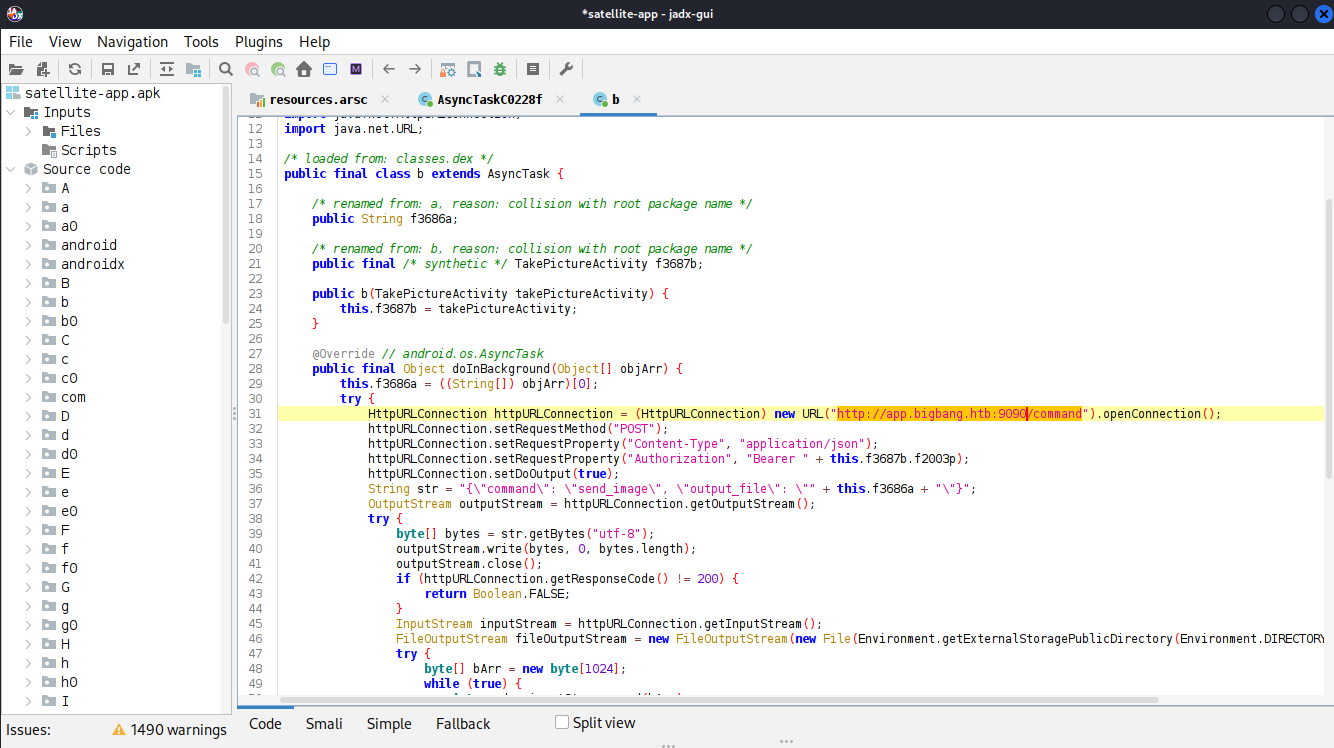
Task: Click the deobfuscation toolbar icon
Action: pyautogui.click(x=448, y=69)
